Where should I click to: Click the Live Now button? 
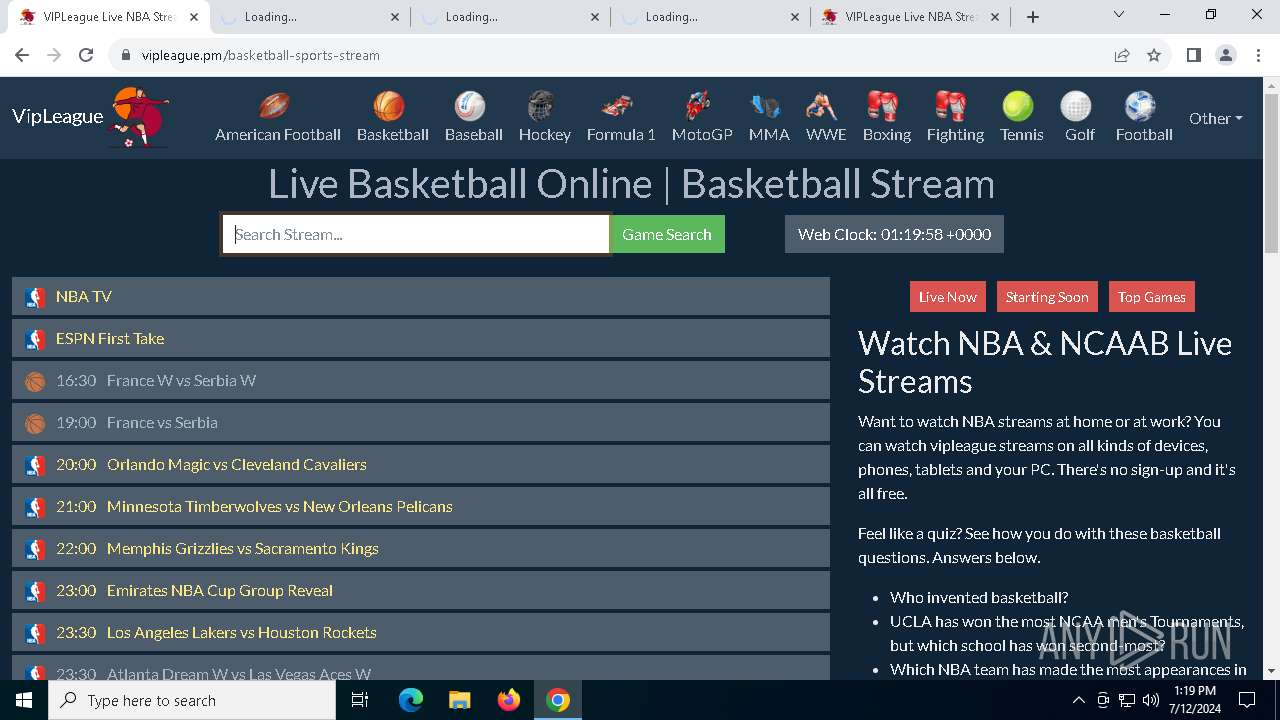(948, 297)
